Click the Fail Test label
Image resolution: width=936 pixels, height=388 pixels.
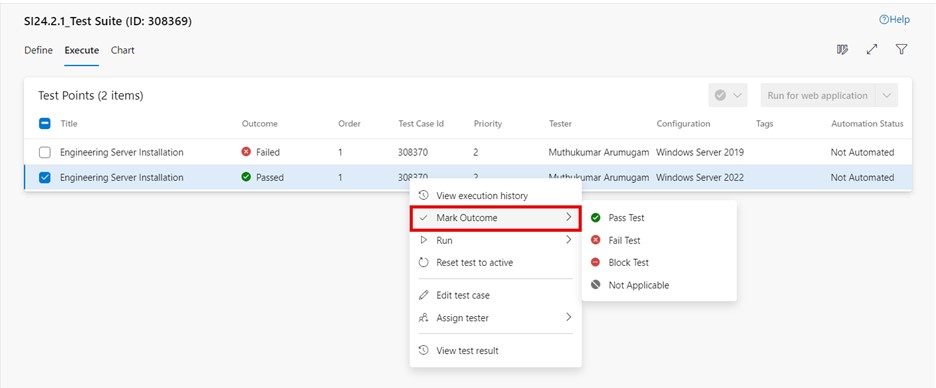coord(624,240)
